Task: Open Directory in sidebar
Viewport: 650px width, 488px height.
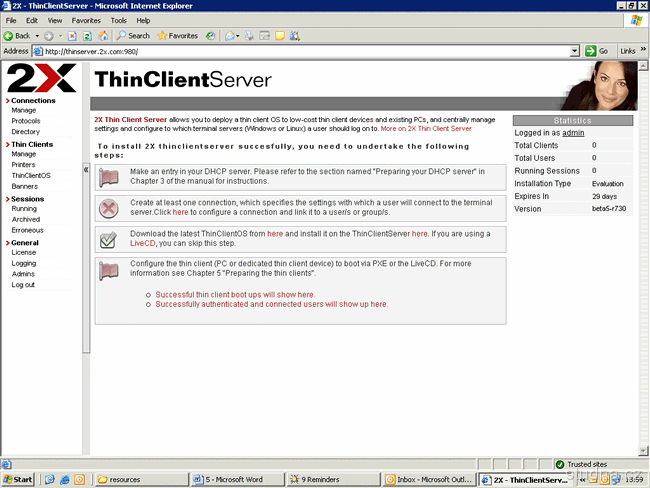Action: [x=26, y=132]
